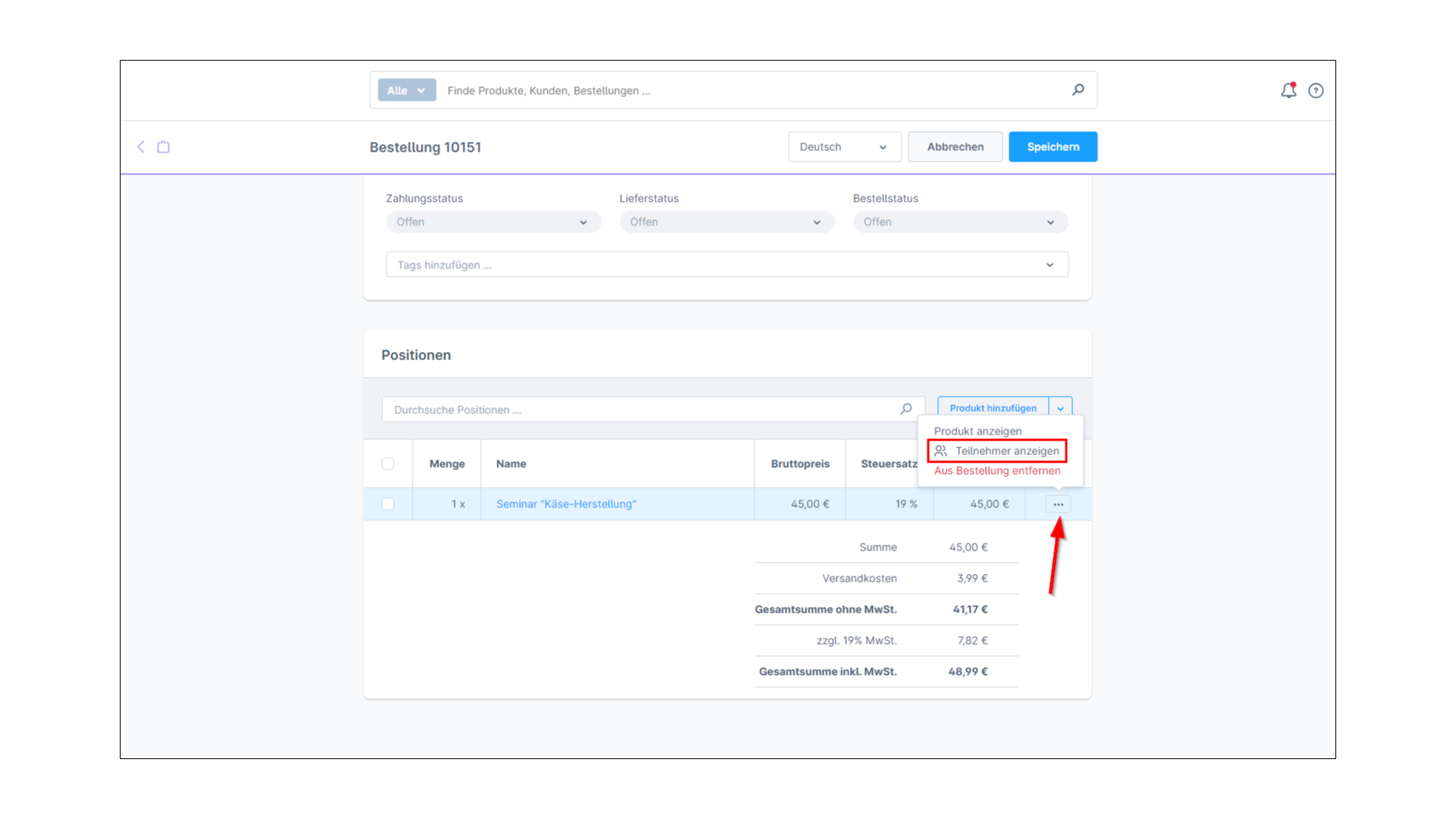Open the Seminar "Käse-Herstellung" link
This screenshot has width=1456, height=819.
pos(566,504)
